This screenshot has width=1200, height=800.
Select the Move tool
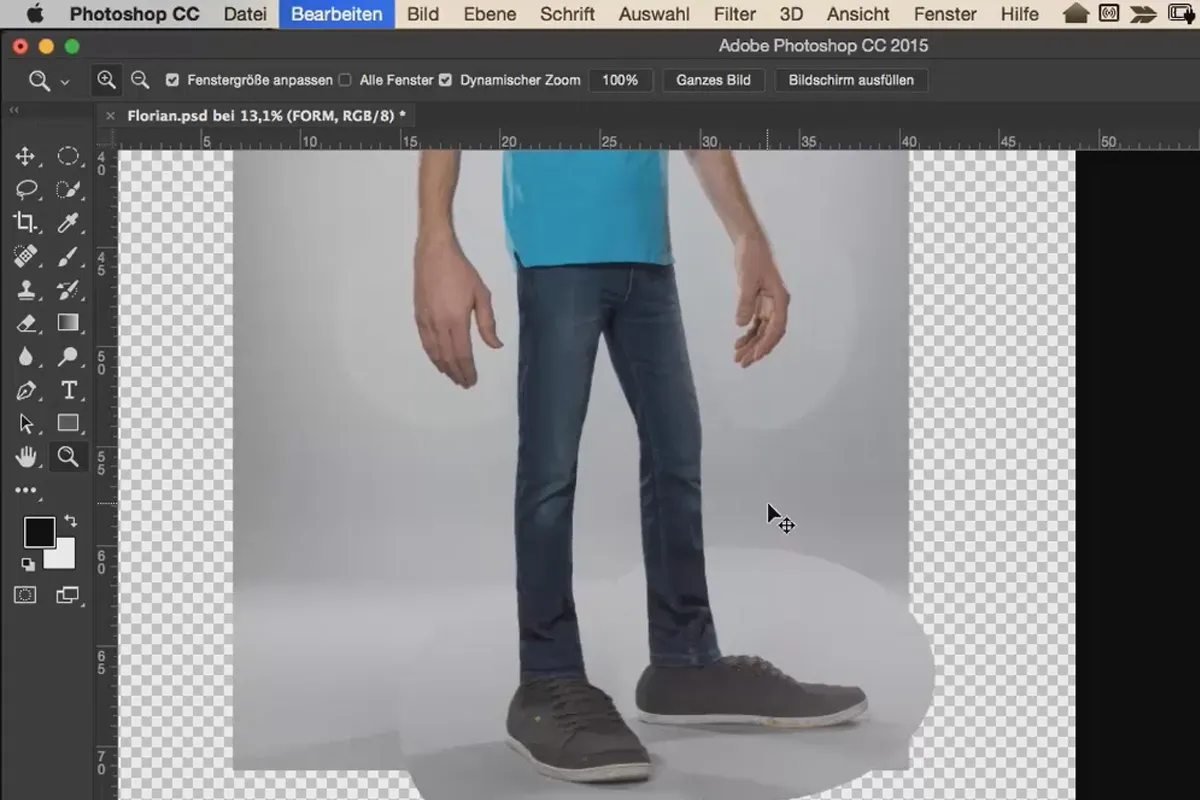26,156
